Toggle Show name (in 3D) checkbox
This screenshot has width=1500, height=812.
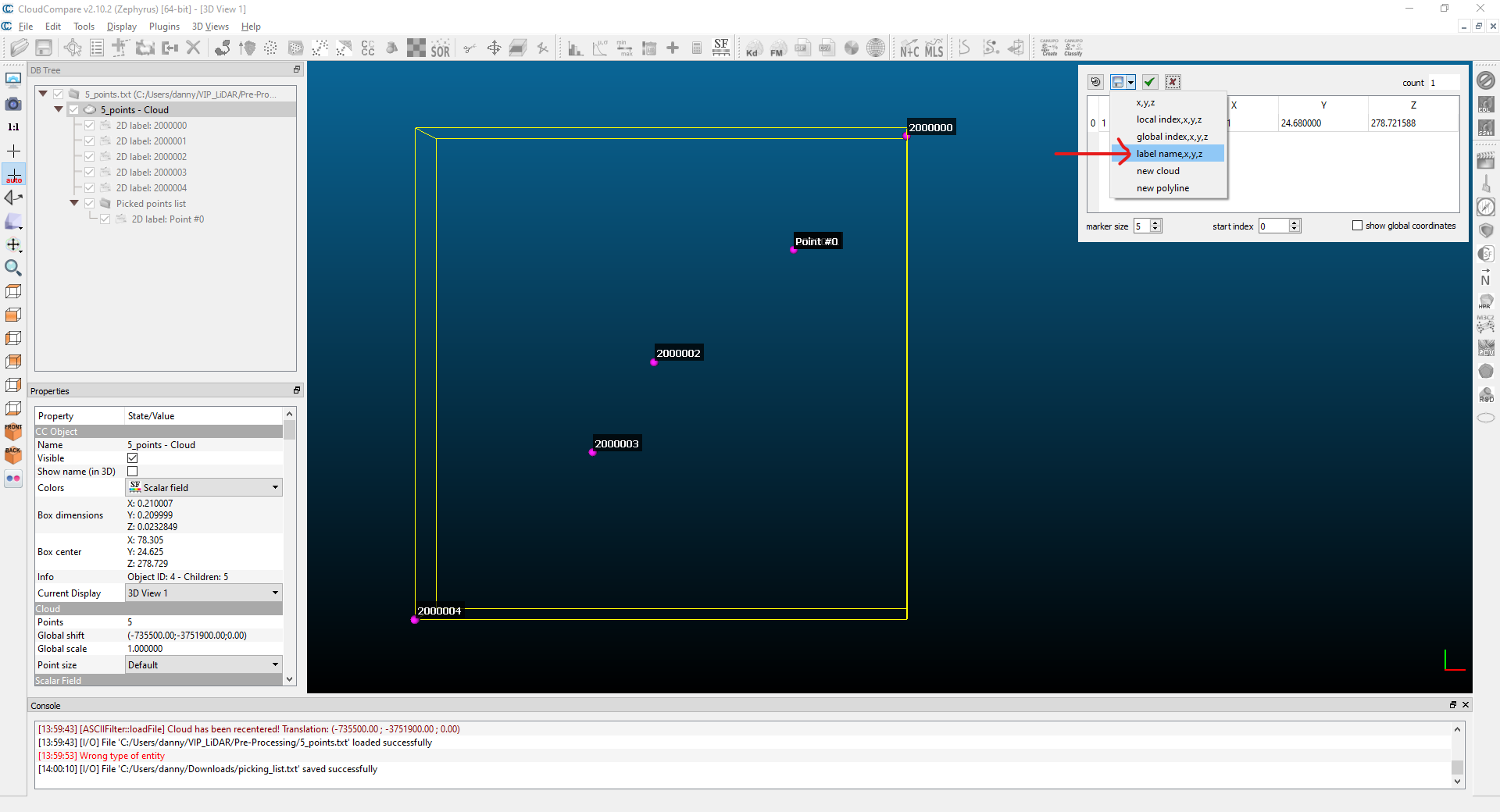point(133,472)
